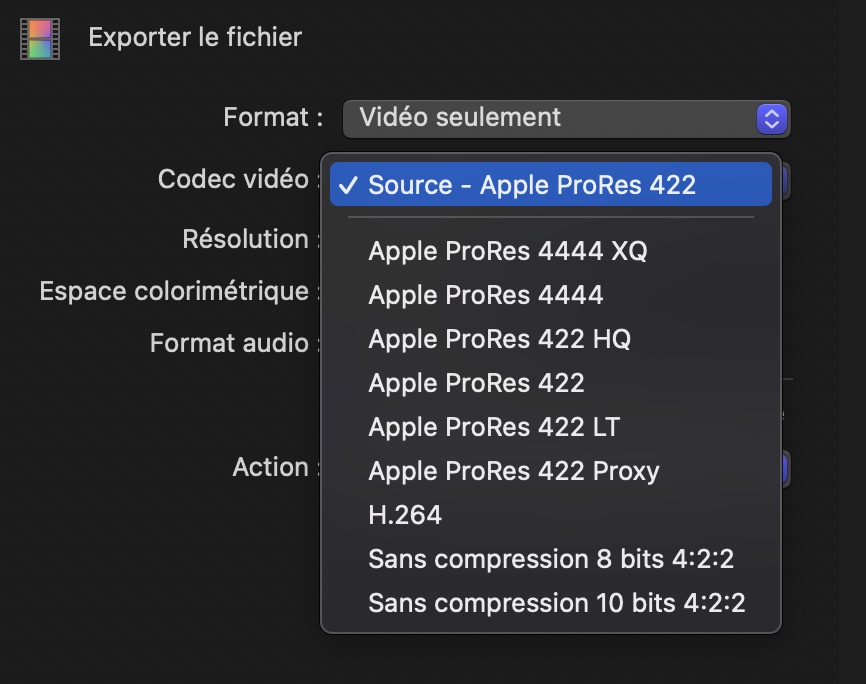Select the H.264 codec entry
Image resolution: width=866 pixels, height=684 pixels.
click(x=405, y=515)
